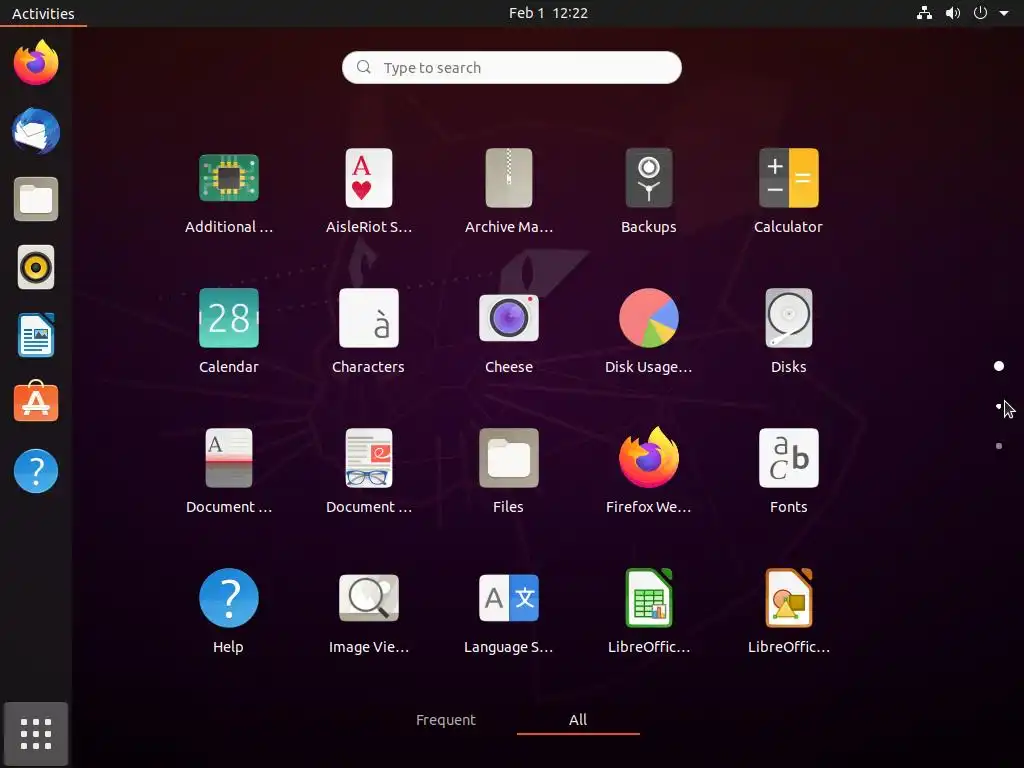Switch to the Frequent tab
This screenshot has width=1024, height=768.
click(446, 720)
